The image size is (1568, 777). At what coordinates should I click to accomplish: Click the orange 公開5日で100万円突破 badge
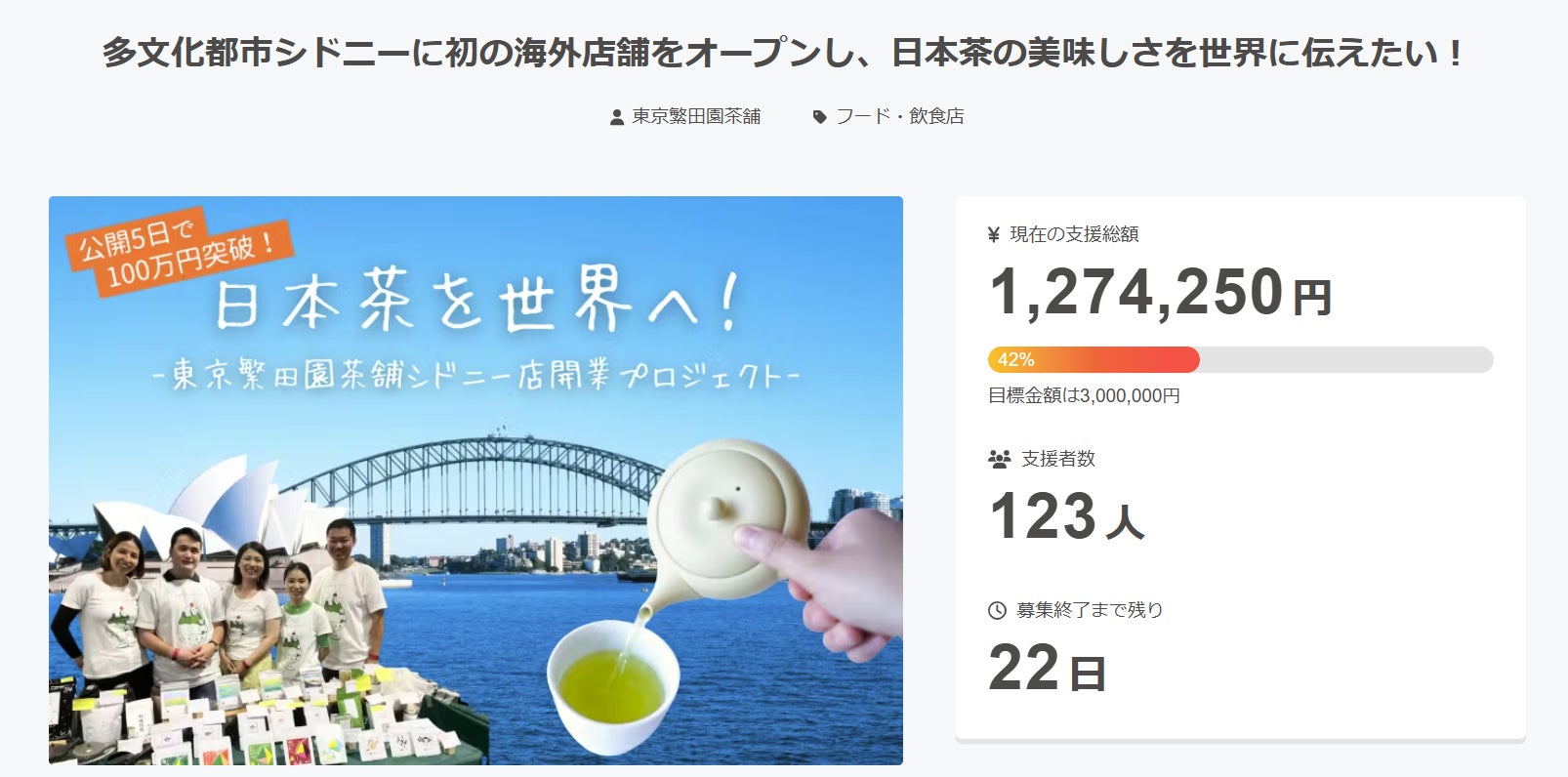tap(179, 252)
